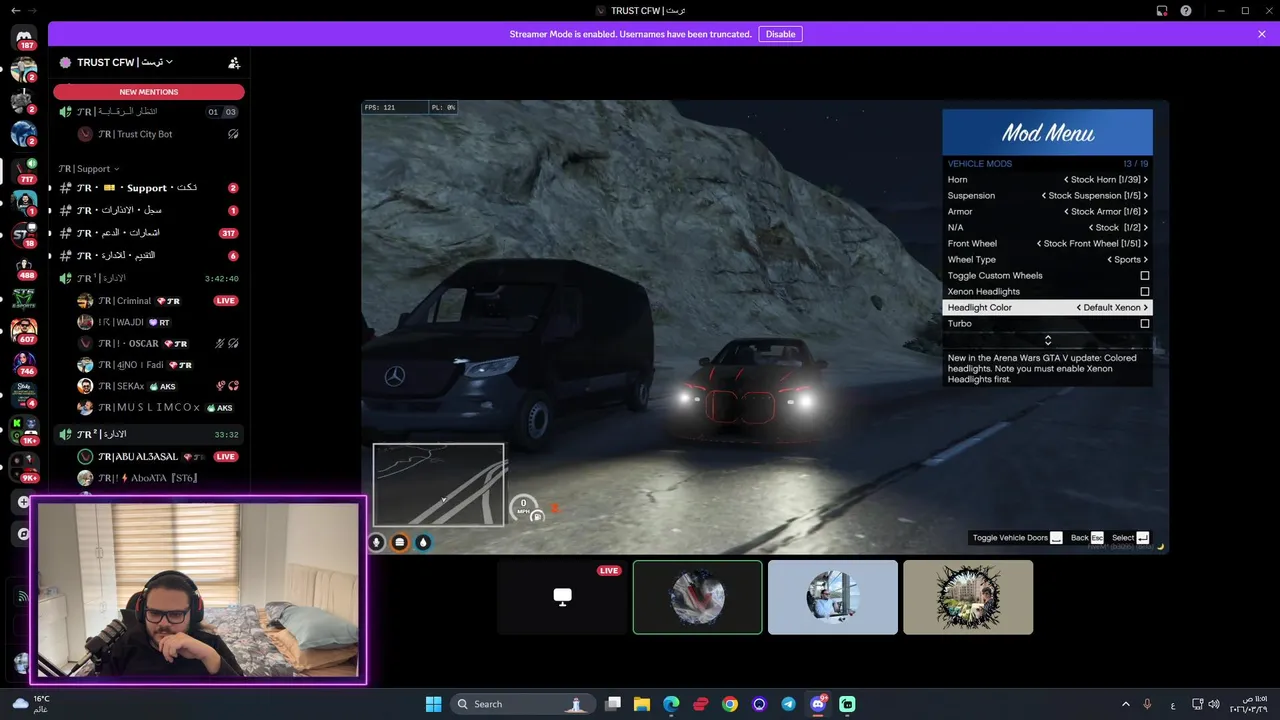Show hidden icons in the system tray
Image resolution: width=1280 pixels, height=720 pixels.
[1125, 704]
